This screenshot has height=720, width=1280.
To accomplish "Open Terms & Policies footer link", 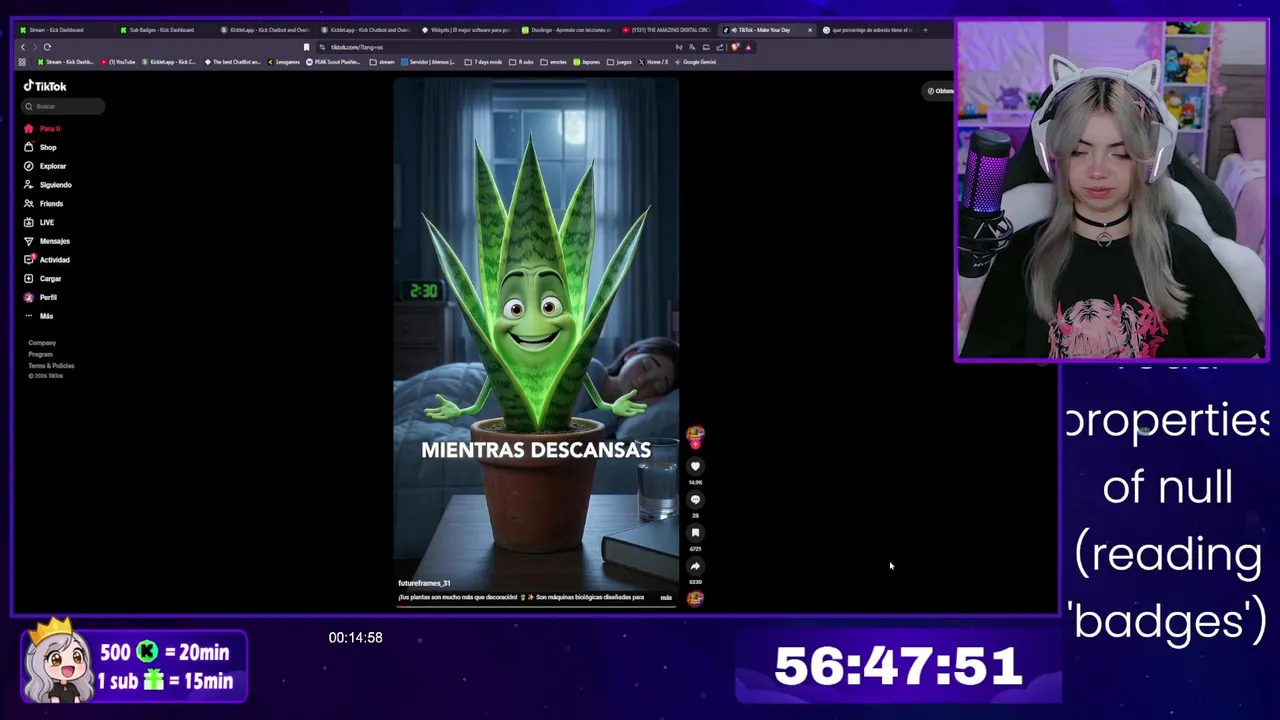I will (x=51, y=365).
